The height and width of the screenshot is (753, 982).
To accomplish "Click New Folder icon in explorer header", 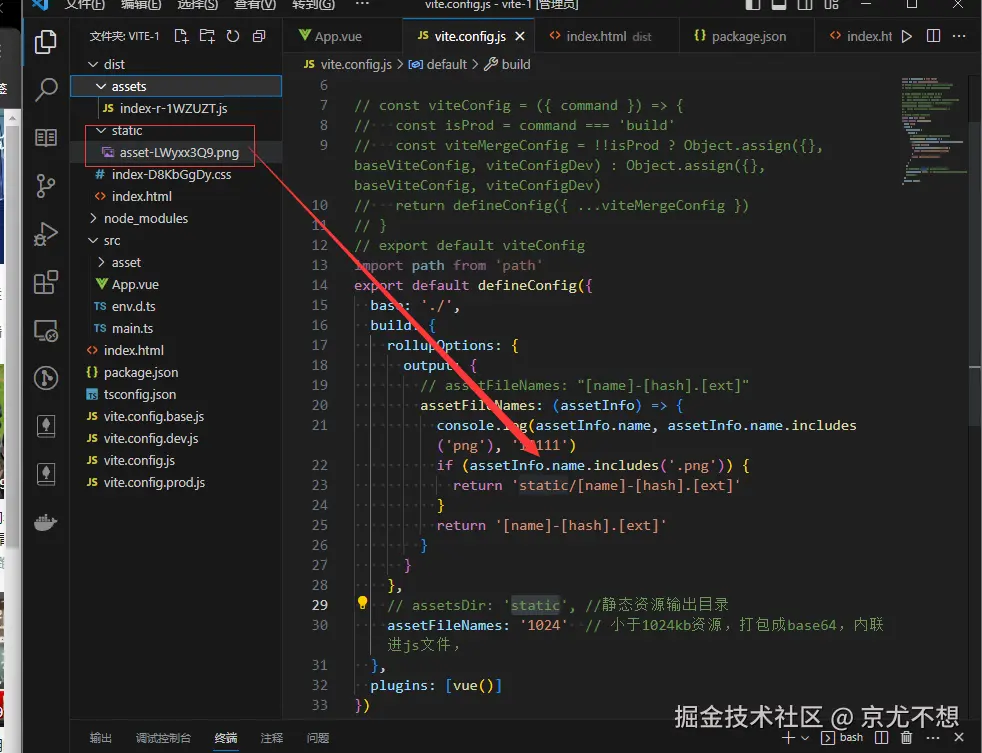I will click(x=207, y=36).
